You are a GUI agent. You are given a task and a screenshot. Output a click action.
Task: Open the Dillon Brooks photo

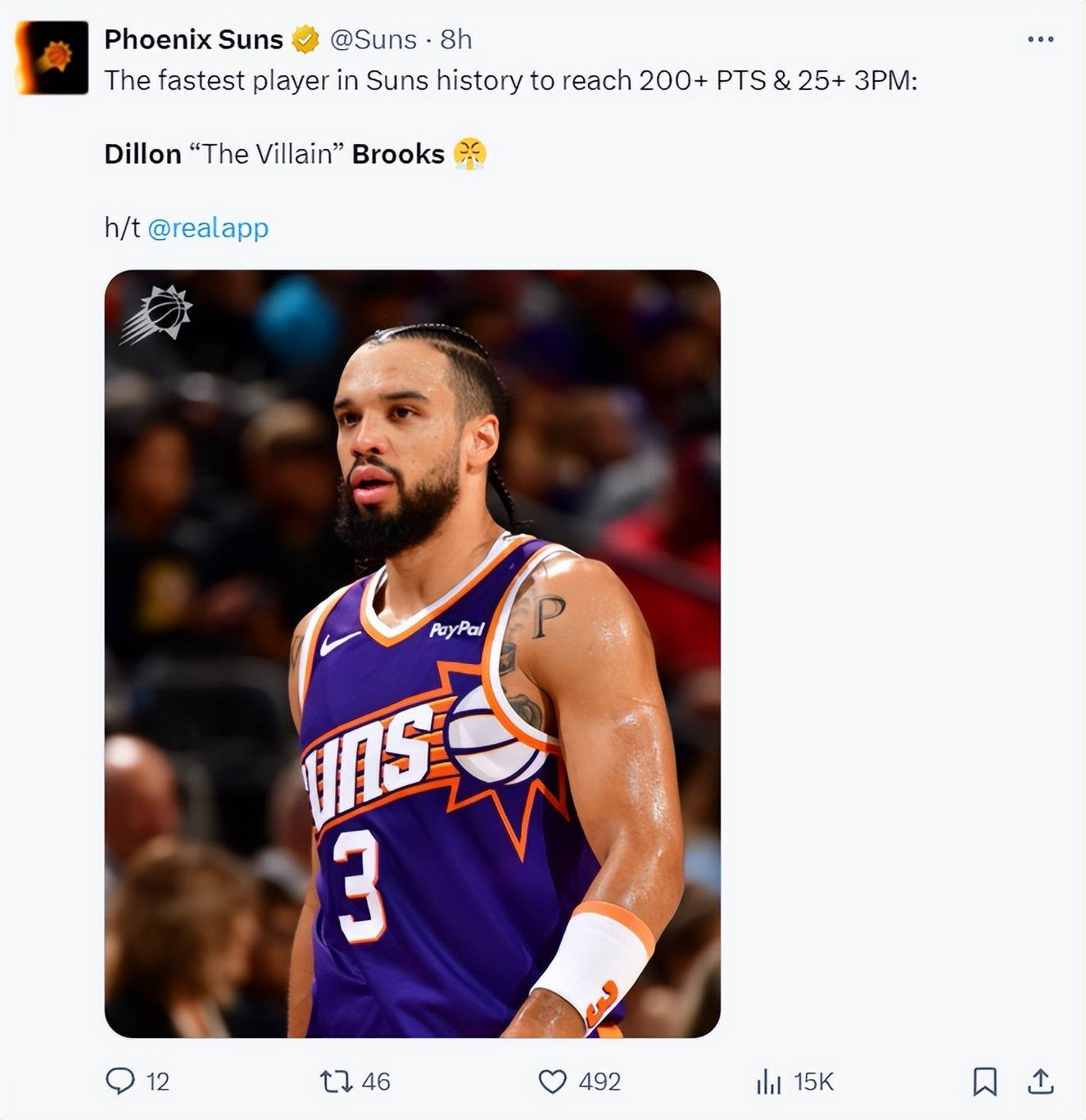(412, 653)
